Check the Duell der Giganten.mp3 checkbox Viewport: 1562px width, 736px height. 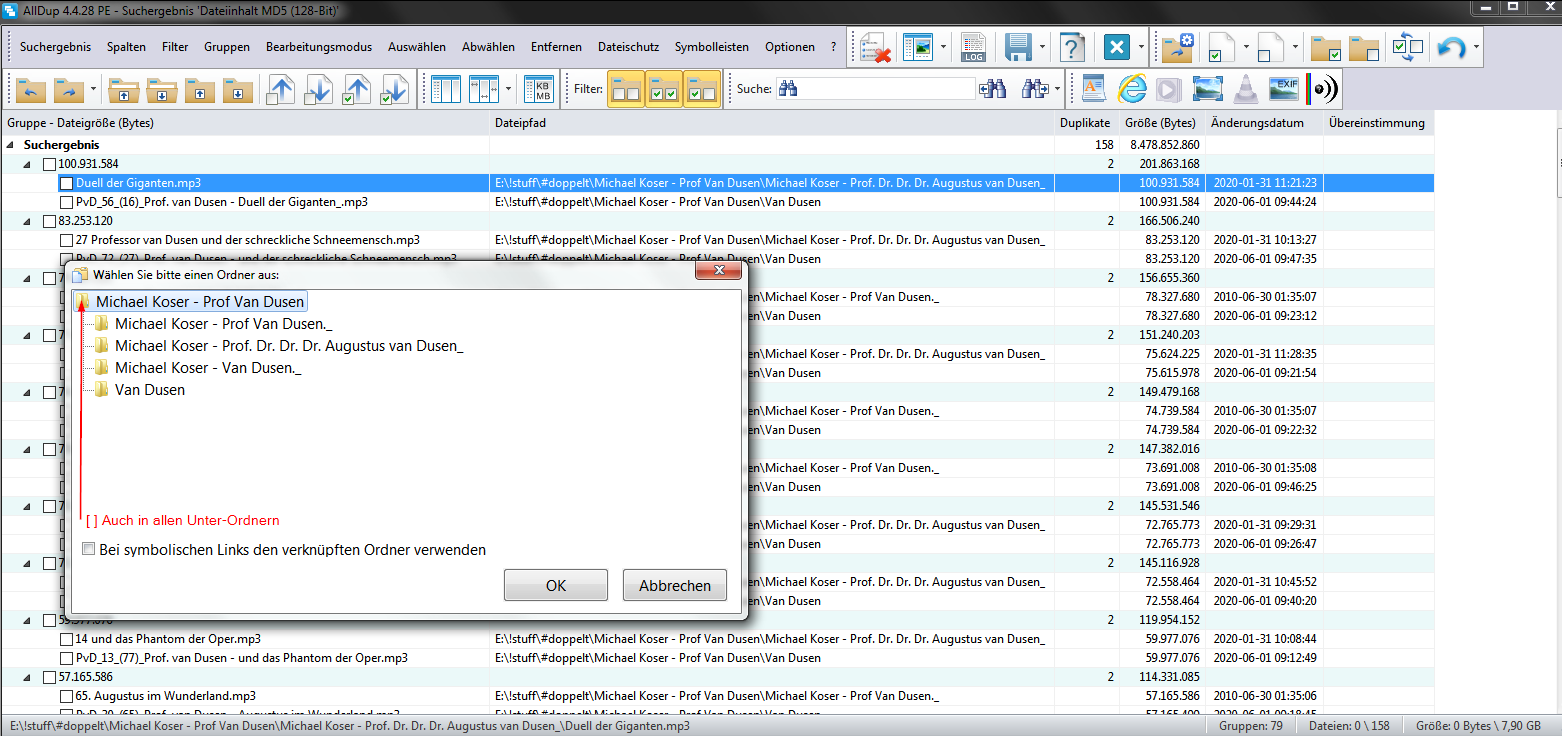click(x=67, y=183)
